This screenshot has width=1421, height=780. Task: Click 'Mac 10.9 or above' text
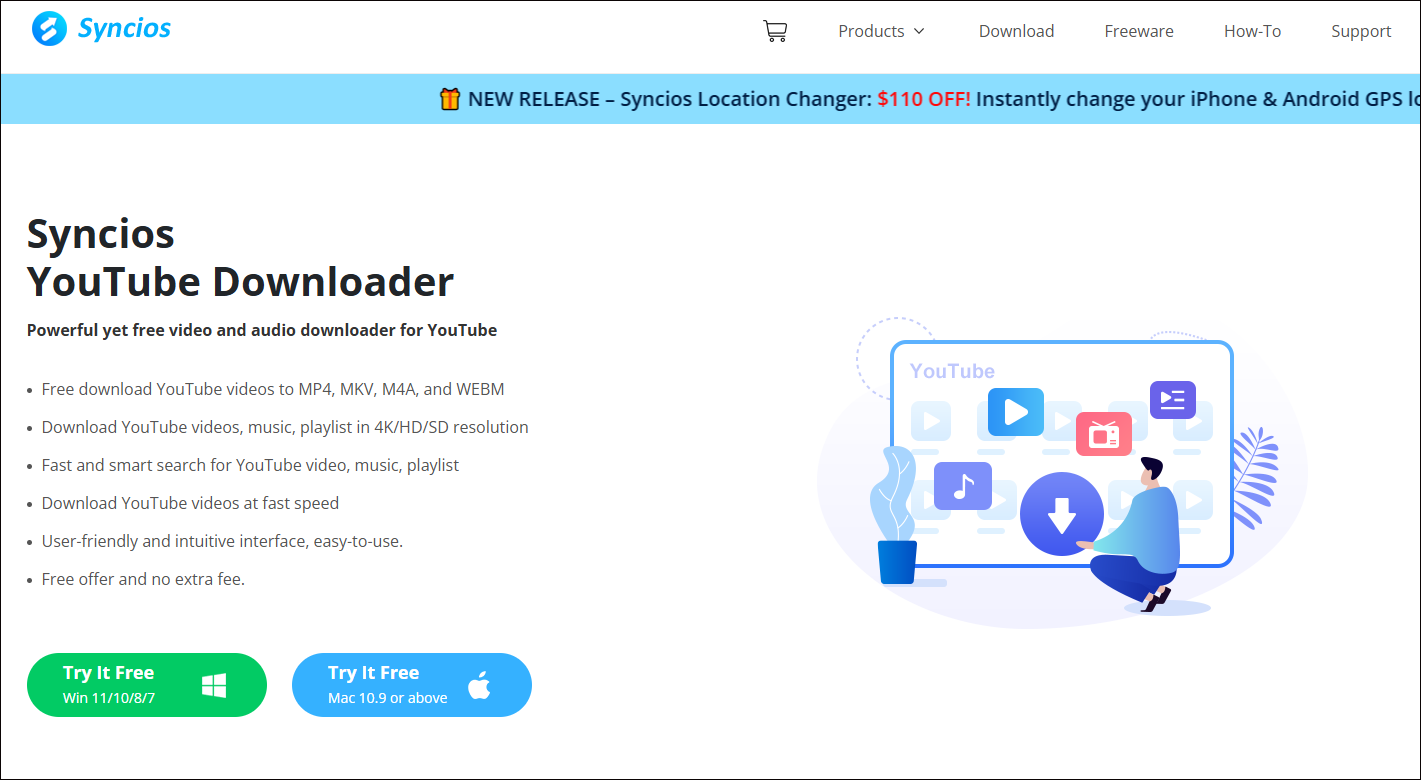click(x=388, y=698)
